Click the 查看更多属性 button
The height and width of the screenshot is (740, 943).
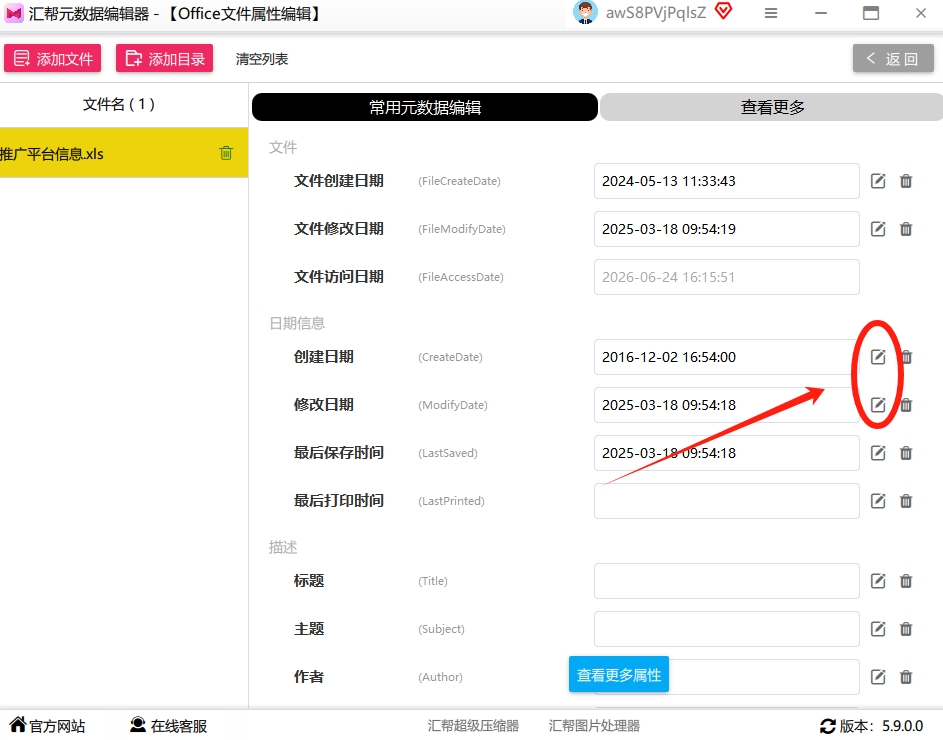click(619, 674)
